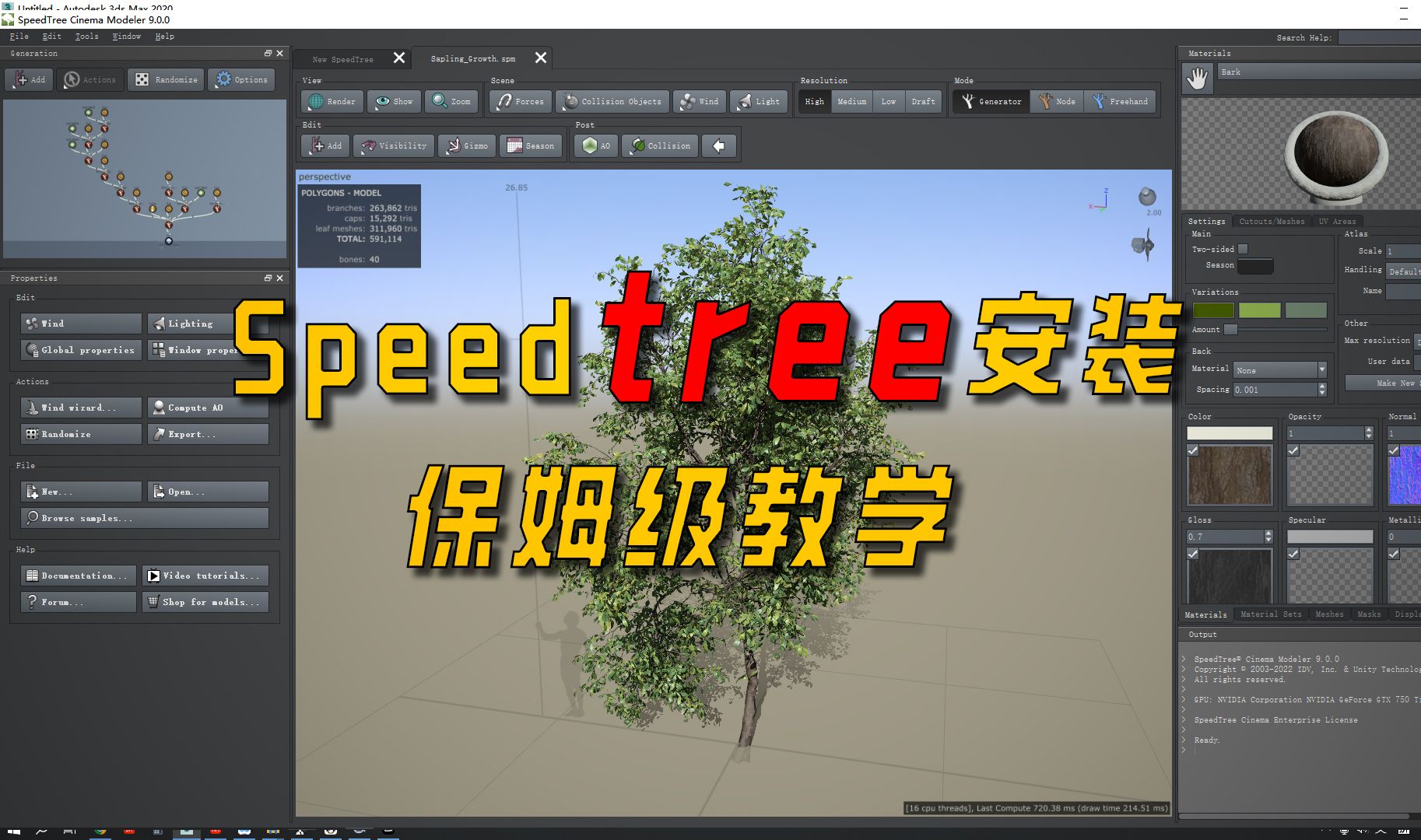Open Actions in the Generation panel
This screenshot has height=840, width=1421.
coord(89,79)
